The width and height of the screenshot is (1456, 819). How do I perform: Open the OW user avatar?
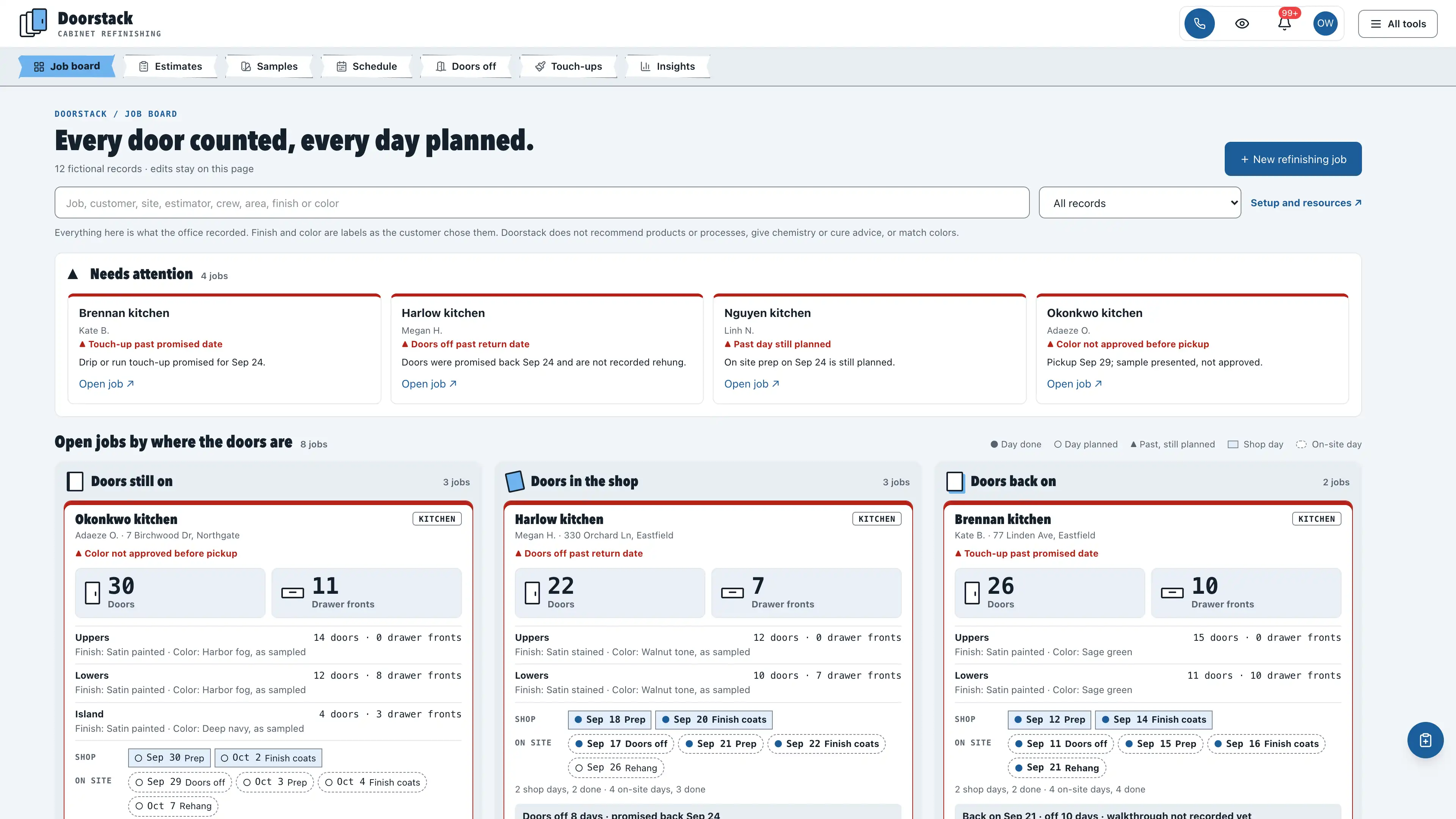tap(1325, 24)
